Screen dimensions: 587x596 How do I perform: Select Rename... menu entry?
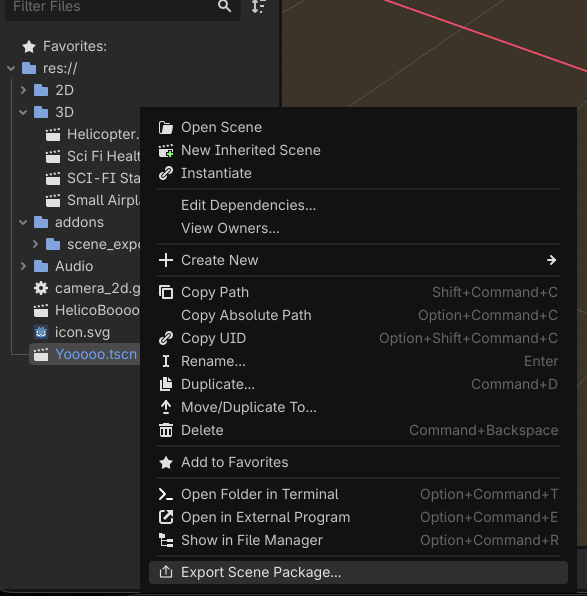coord(359,361)
